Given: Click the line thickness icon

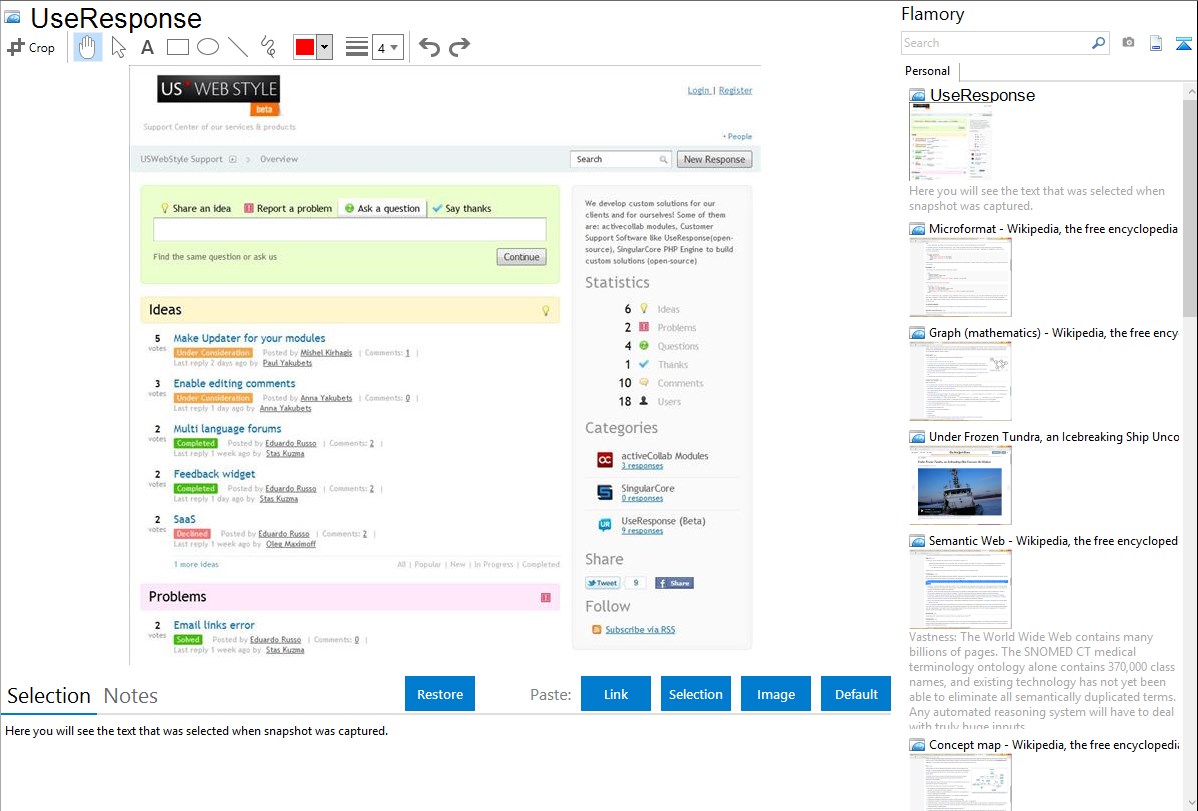Looking at the screenshot, I should coord(356,47).
